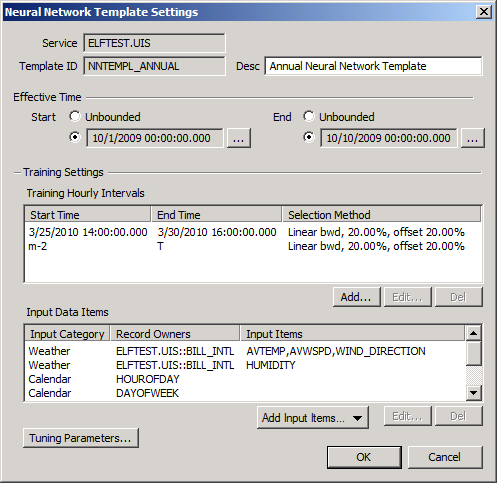The image size is (497, 483).
Task: Select the 3/25/2010 14:00:00.000 interval row
Action: click(253, 232)
